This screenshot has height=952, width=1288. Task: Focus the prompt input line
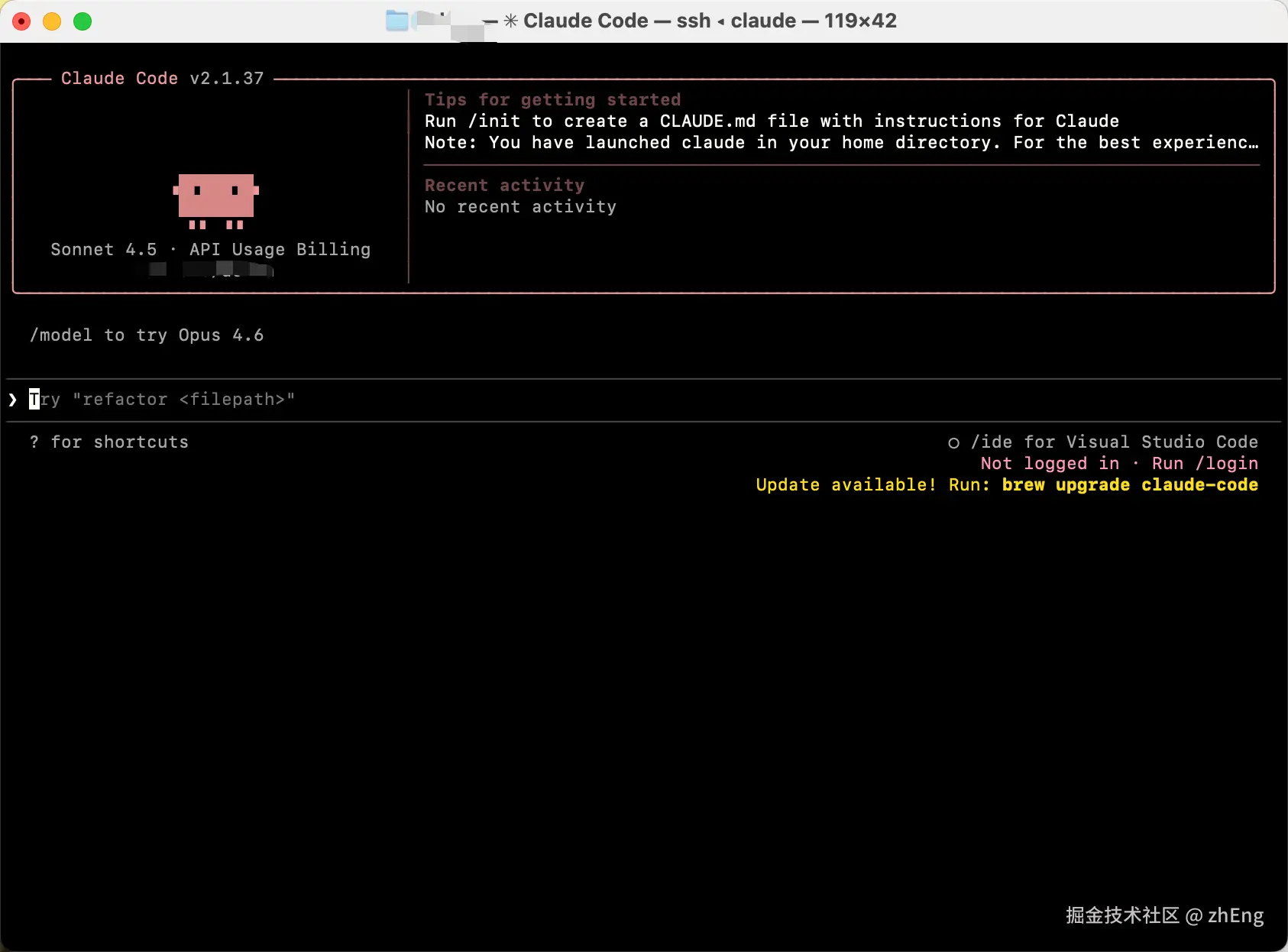tap(643, 400)
